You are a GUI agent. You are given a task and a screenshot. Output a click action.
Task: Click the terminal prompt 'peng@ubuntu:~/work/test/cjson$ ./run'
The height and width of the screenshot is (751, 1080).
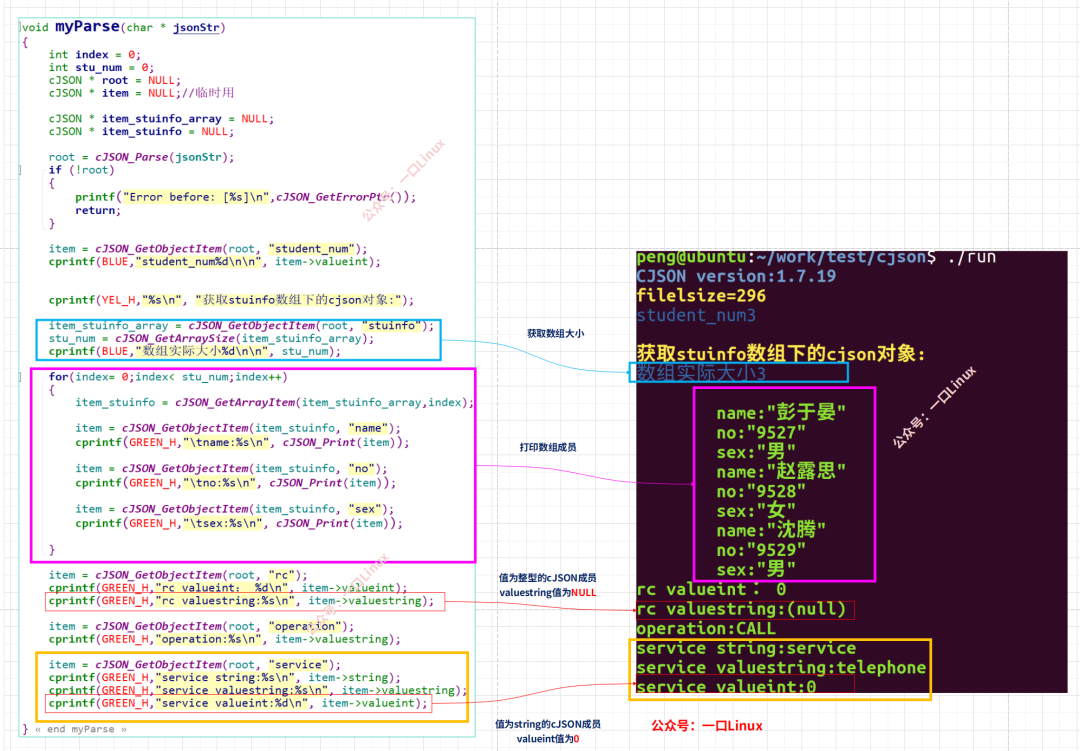click(x=816, y=257)
